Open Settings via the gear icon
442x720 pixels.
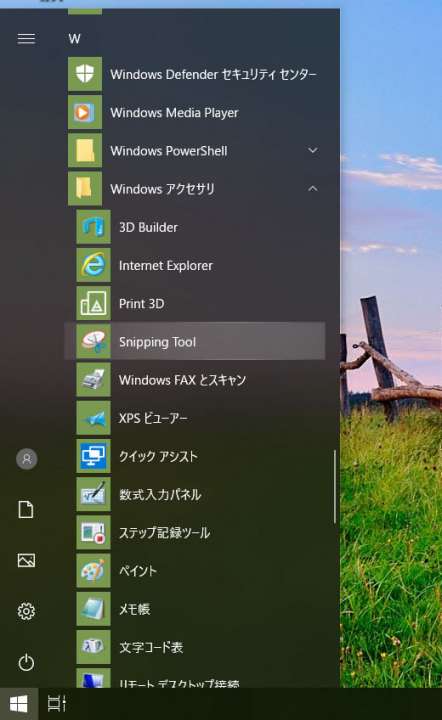click(x=26, y=611)
